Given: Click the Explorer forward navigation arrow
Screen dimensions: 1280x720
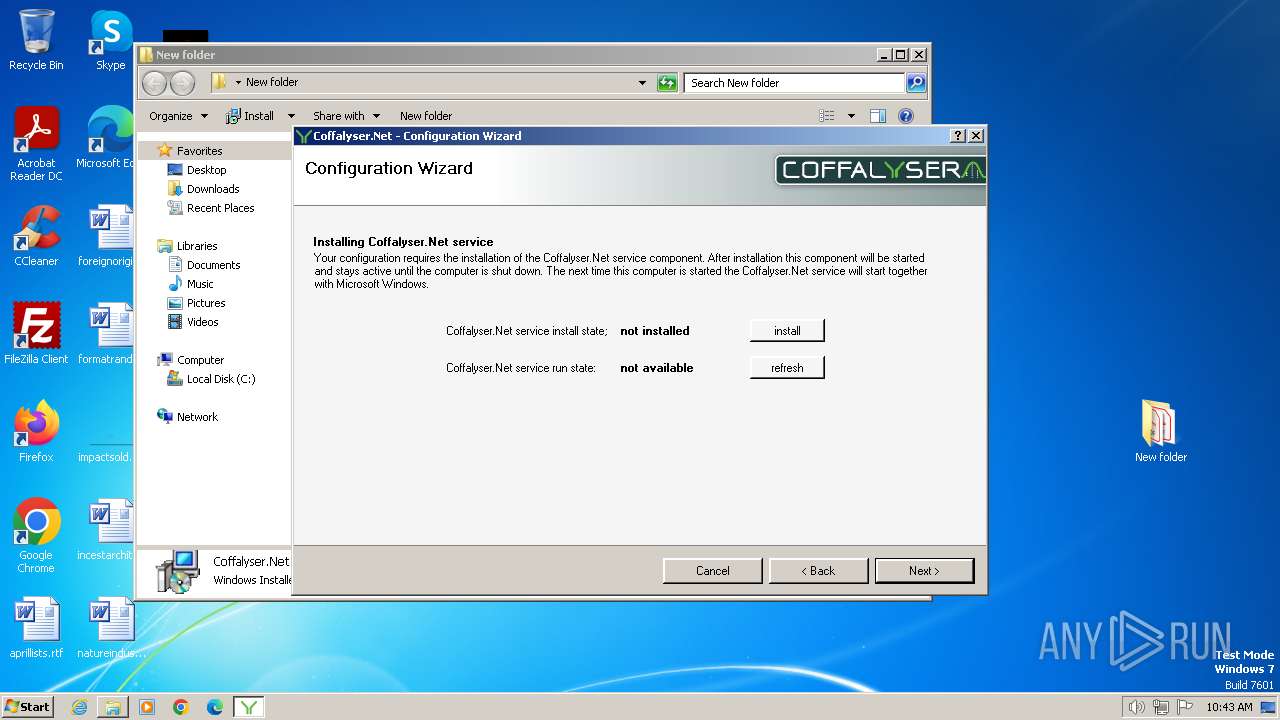Looking at the screenshot, I should point(182,83).
